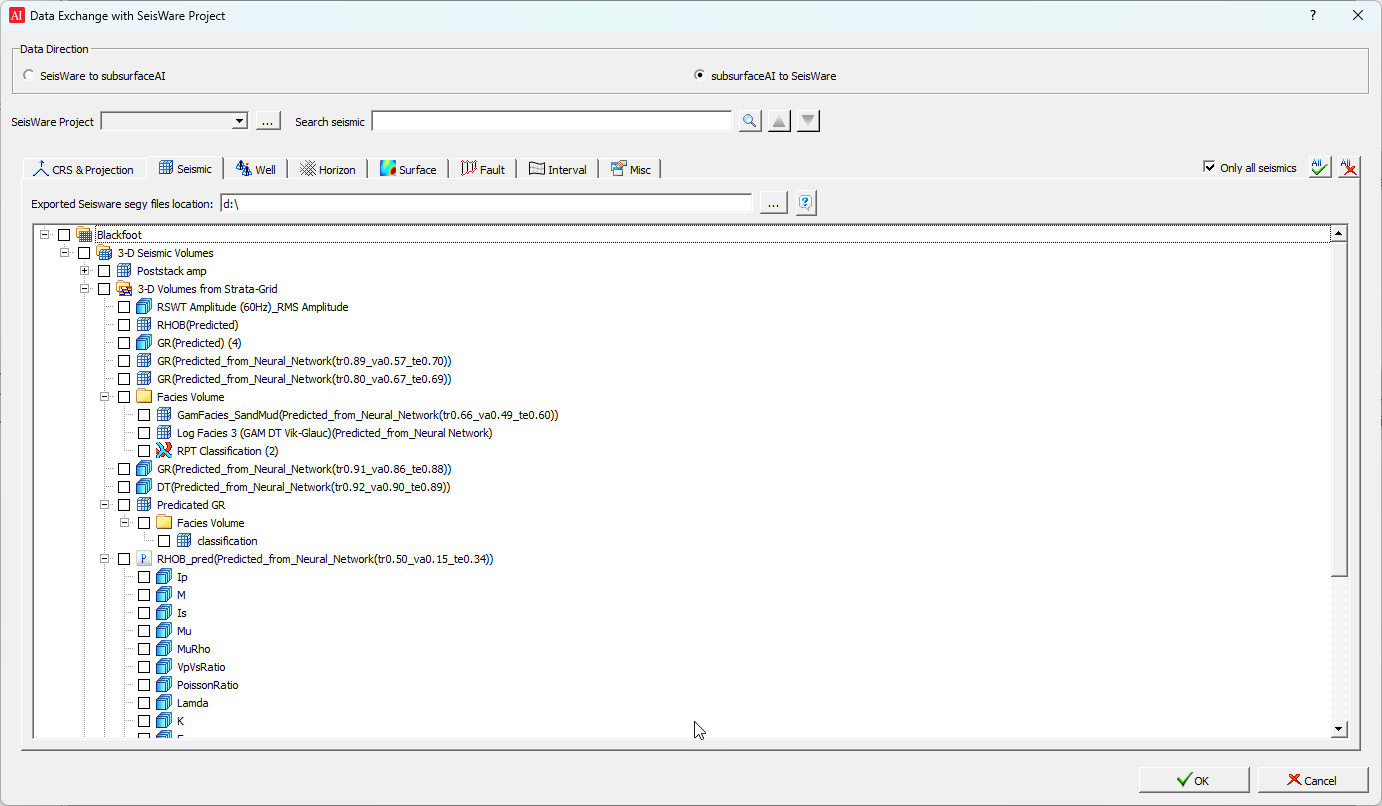Click the tree scrollbar down arrow
The height and width of the screenshot is (806, 1382).
[1339, 730]
